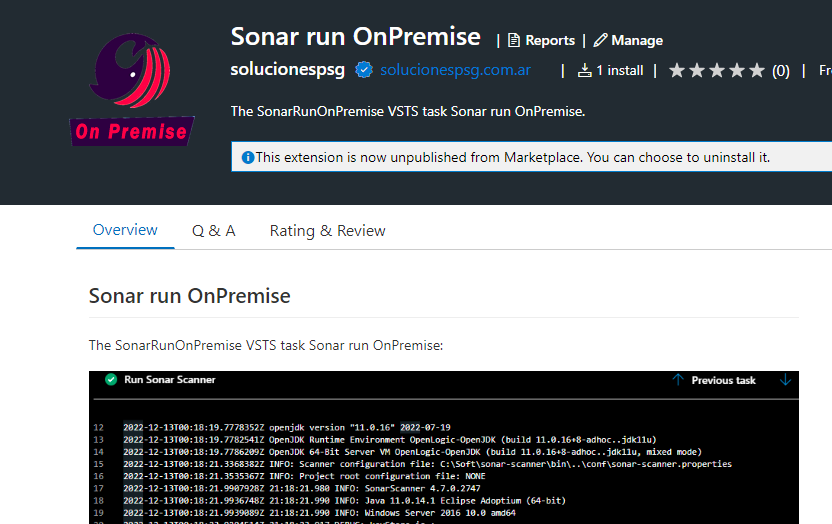Viewport: 832px width, 524px height.
Task: Click log line 17 SonarScanner 4.7.0.2747
Action: (301, 488)
